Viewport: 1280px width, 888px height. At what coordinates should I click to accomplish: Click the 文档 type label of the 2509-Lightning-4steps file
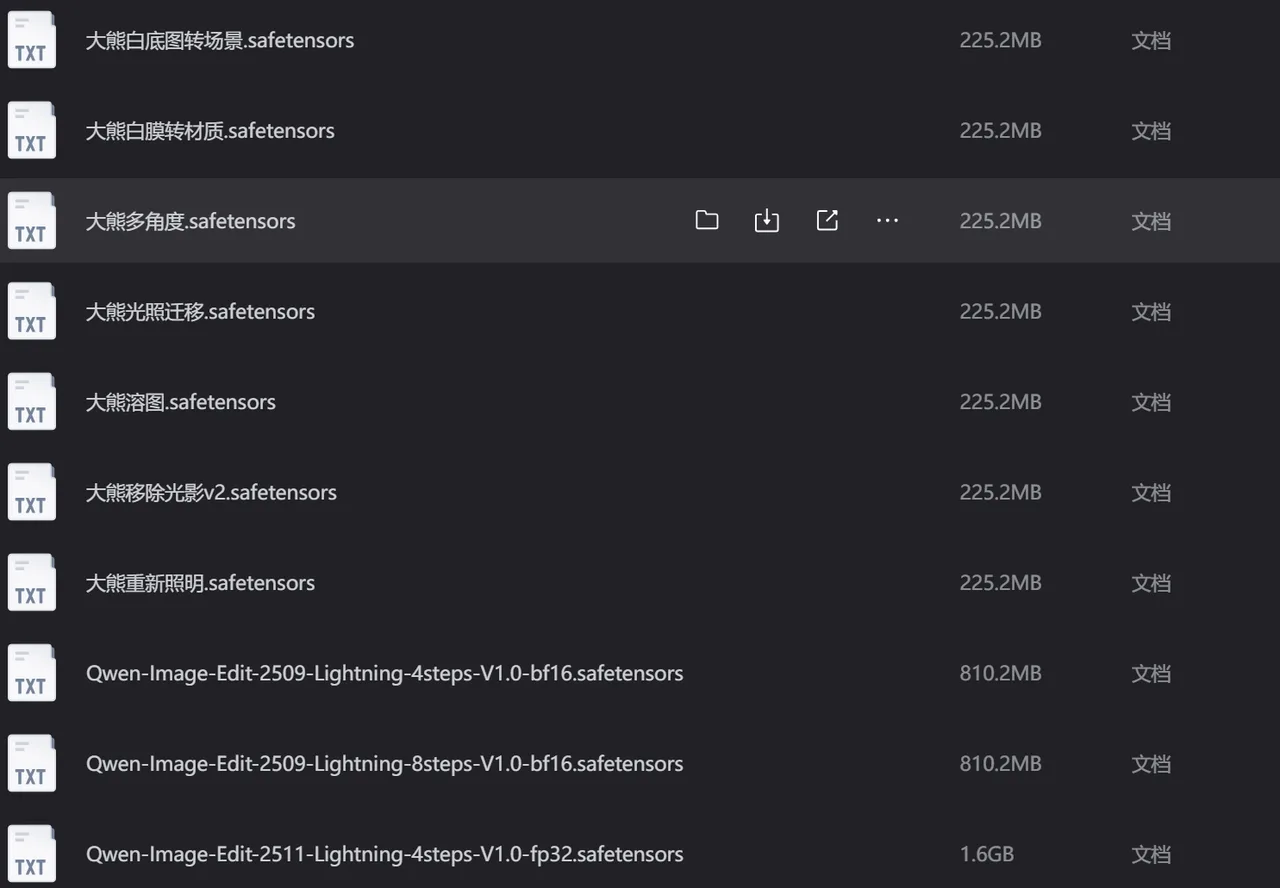click(1151, 674)
